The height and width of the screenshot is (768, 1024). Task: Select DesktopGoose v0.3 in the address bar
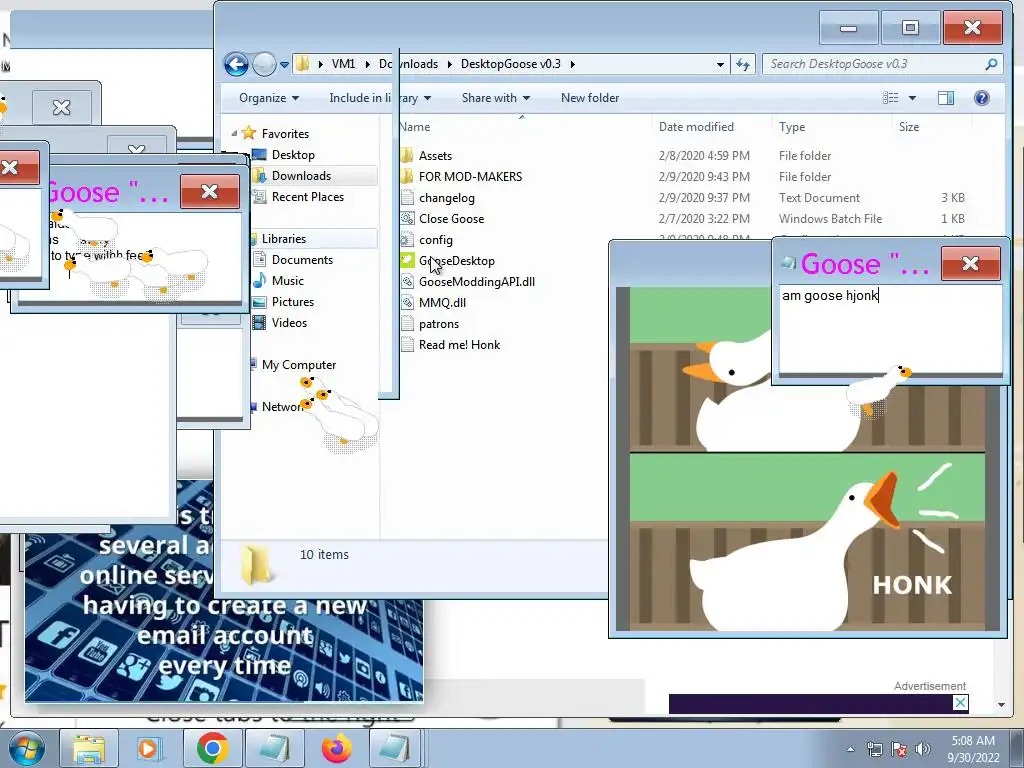(510, 64)
